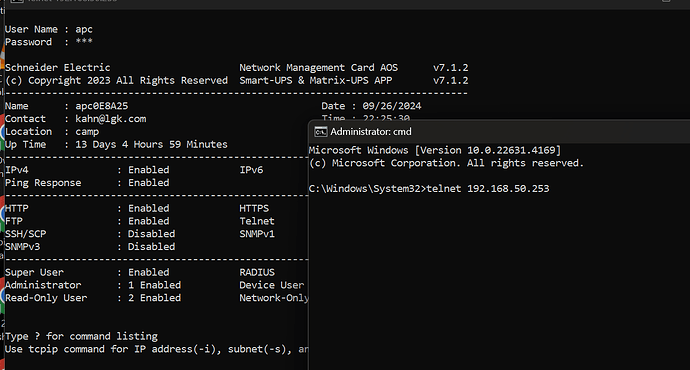This screenshot has height=370, width=690.
Task: Click the telnet 192.168.50.253 command text
Action: click(x=488, y=189)
